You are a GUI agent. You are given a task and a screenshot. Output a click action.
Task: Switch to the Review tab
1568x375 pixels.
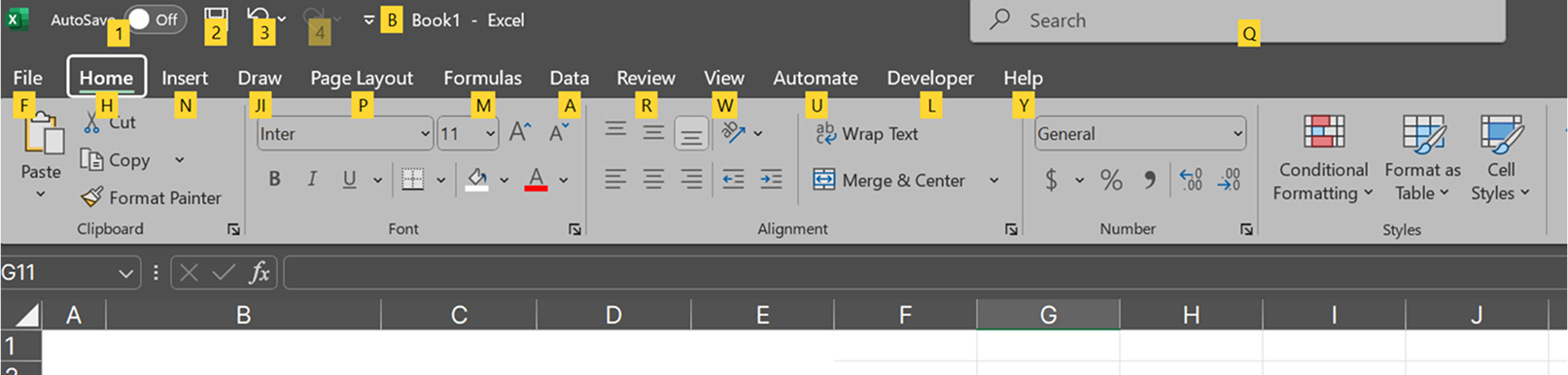645,78
